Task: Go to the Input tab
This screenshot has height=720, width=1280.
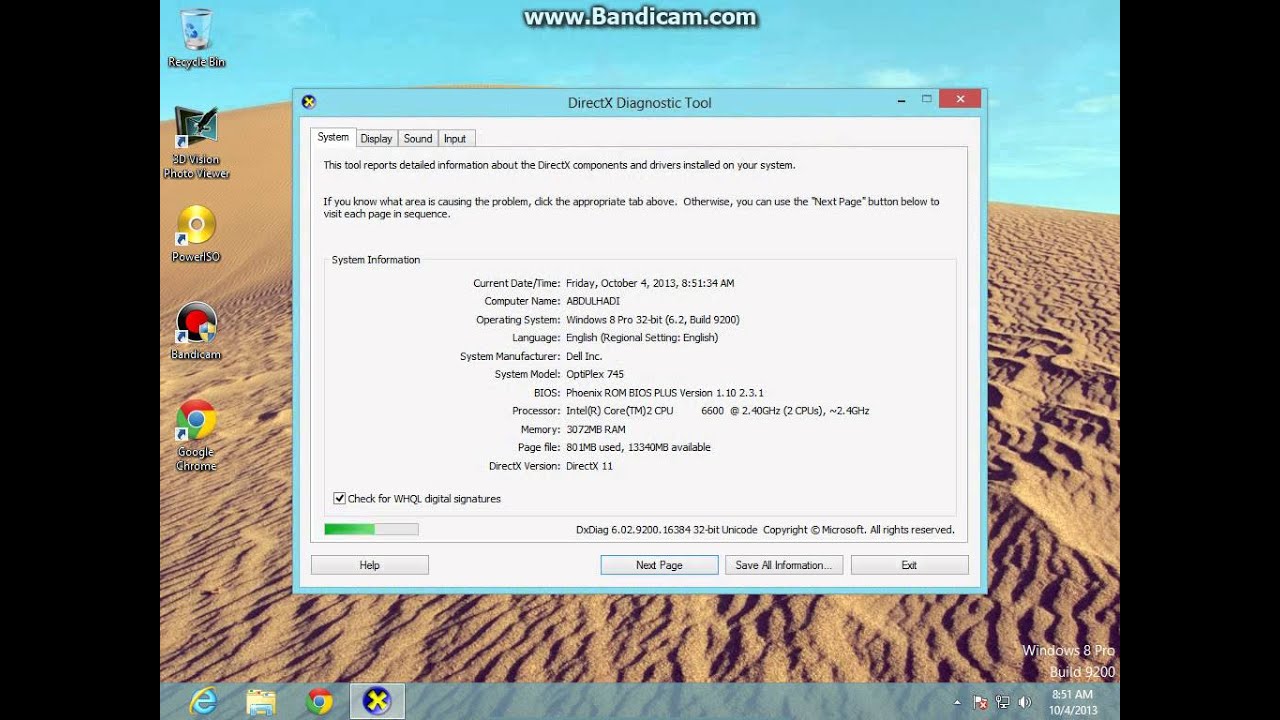Action: pos(455,139)
